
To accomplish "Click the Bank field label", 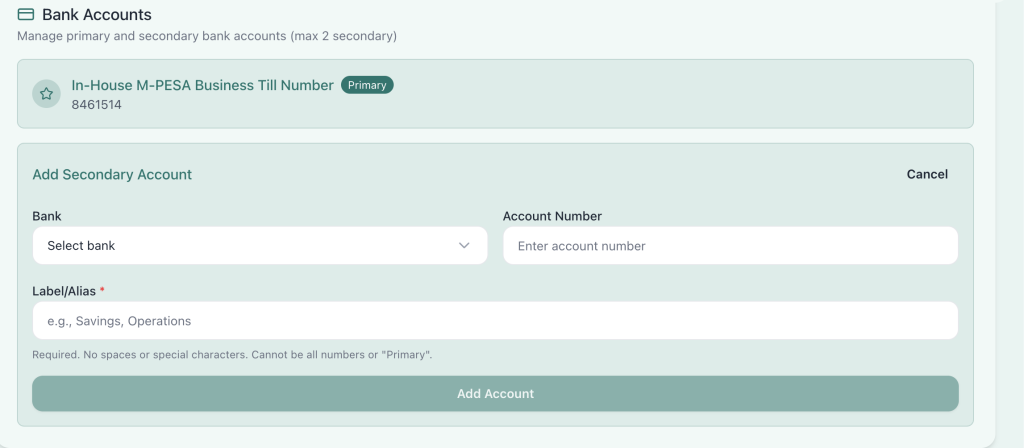I will click(47, 216).
